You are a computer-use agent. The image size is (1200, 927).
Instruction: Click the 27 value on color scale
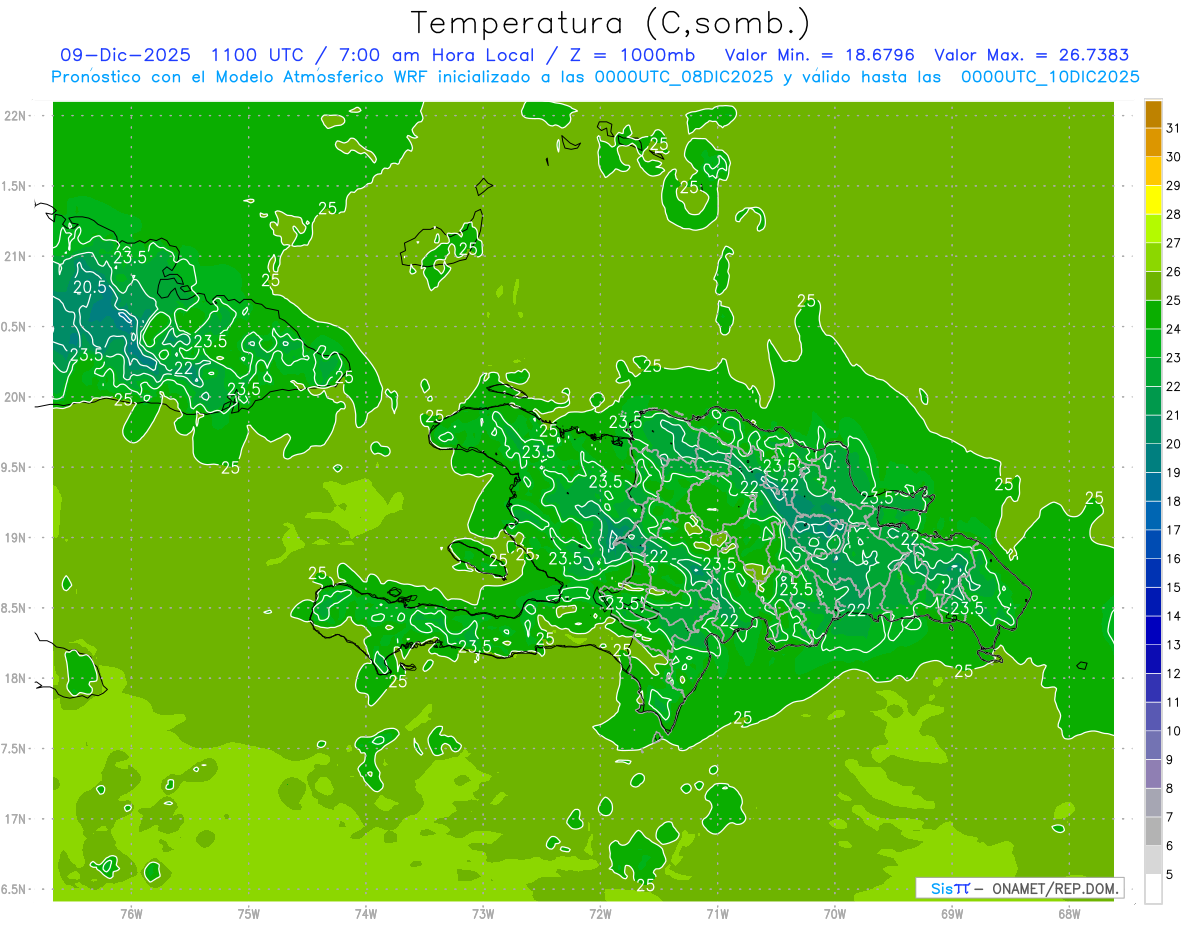1173,243
